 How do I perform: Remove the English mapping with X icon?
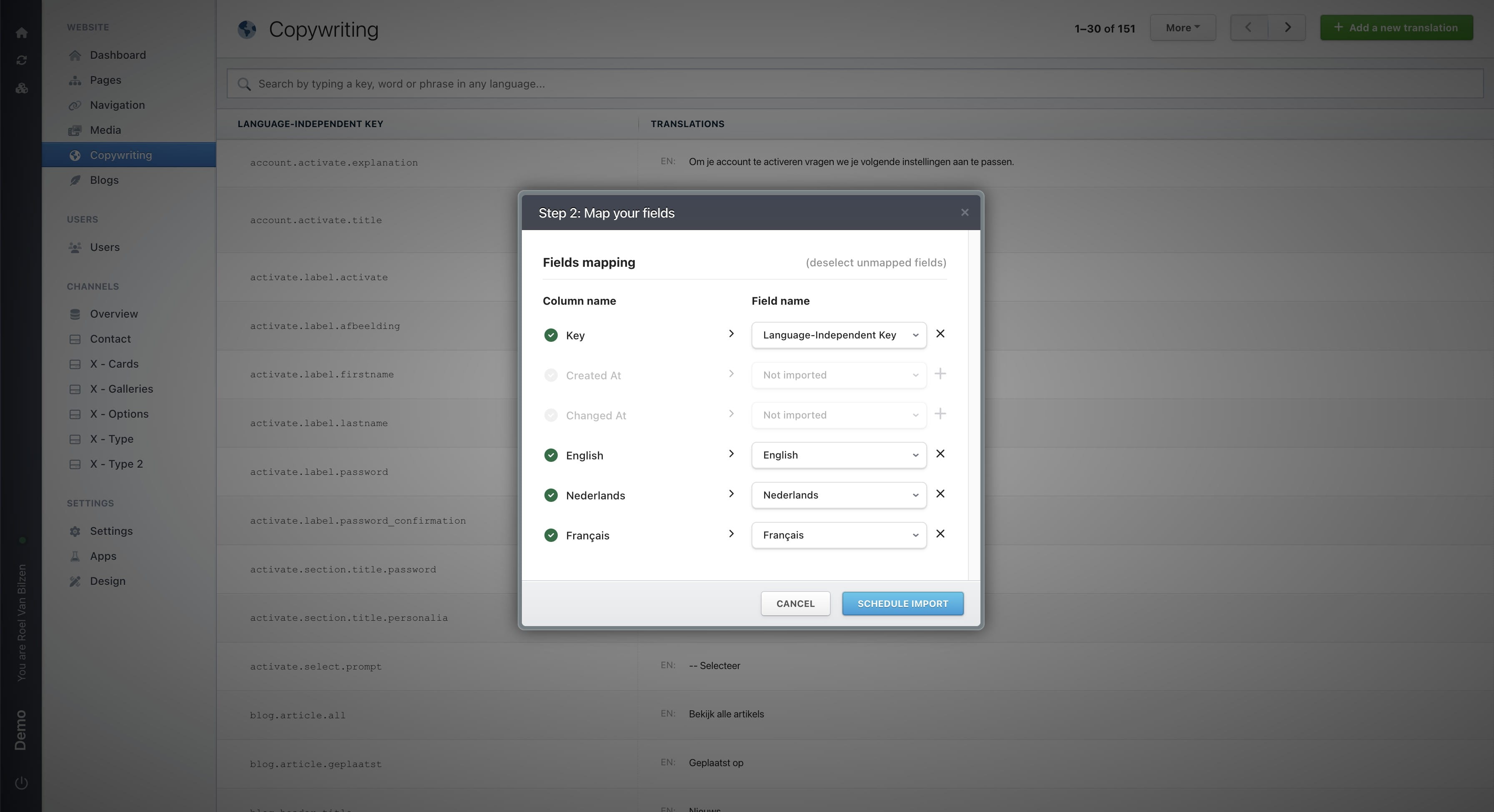(x=940, y=454)
